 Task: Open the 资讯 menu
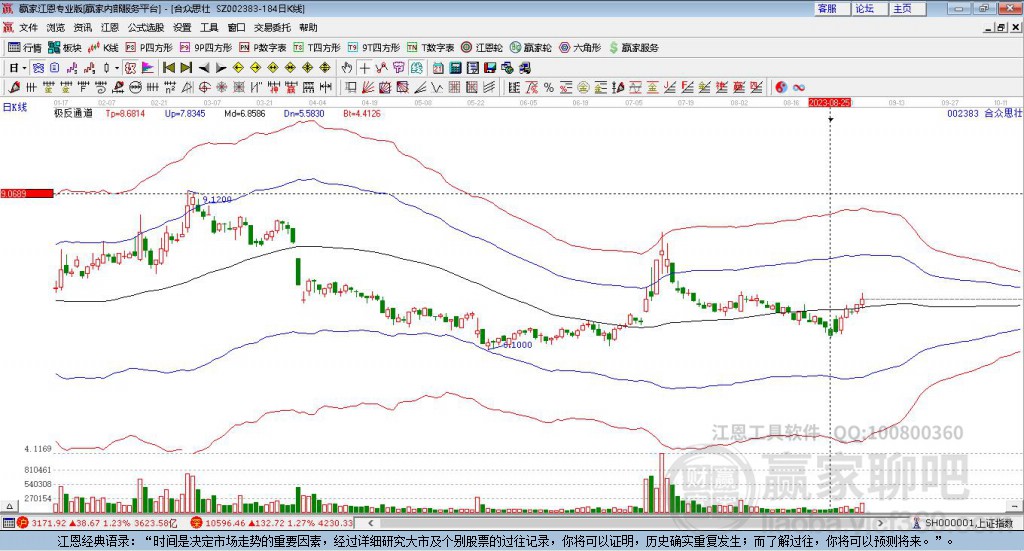pyautogui.click(x=82, y=27)
